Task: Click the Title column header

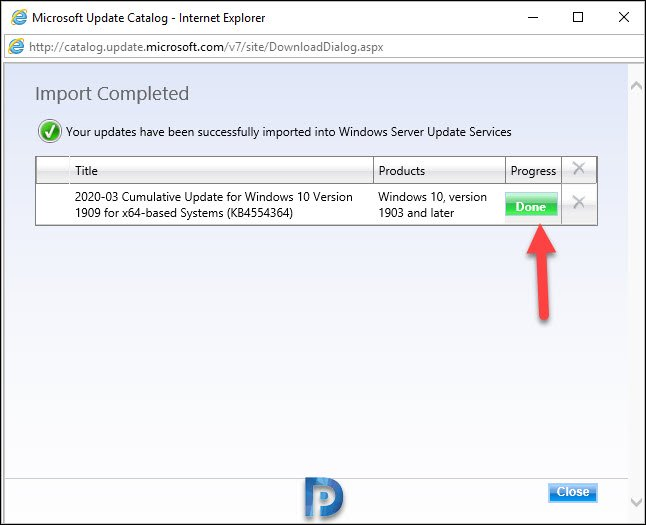Action: 221,171
